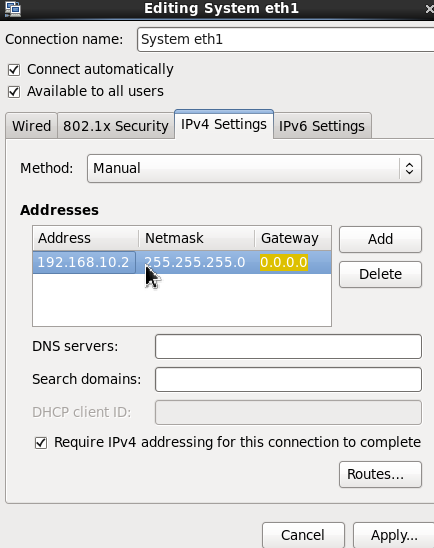The image size is (434, 548).
Task: Click the Connection name field
Action: tap(285, 39)
